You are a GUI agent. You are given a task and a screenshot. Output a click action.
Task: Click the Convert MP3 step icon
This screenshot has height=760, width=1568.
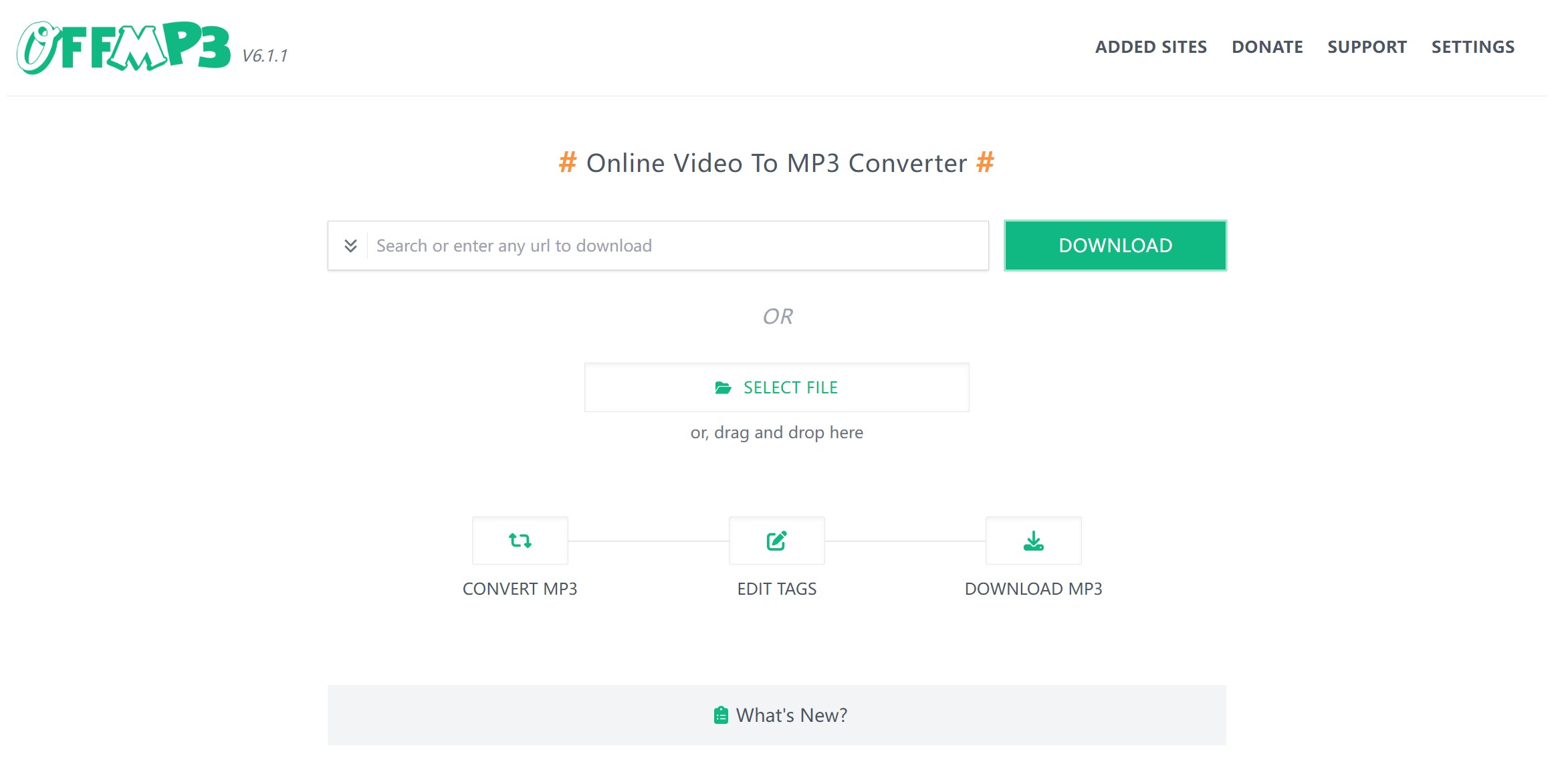[520, 541]
